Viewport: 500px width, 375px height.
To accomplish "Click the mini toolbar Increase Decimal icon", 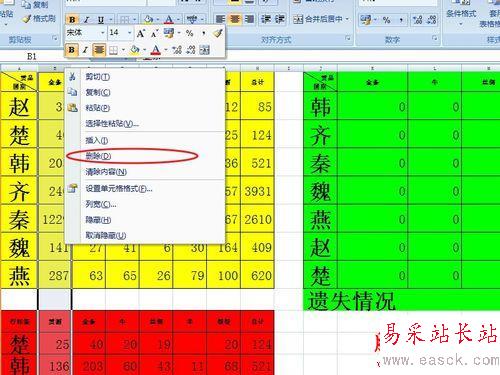I will click(177, 50).
